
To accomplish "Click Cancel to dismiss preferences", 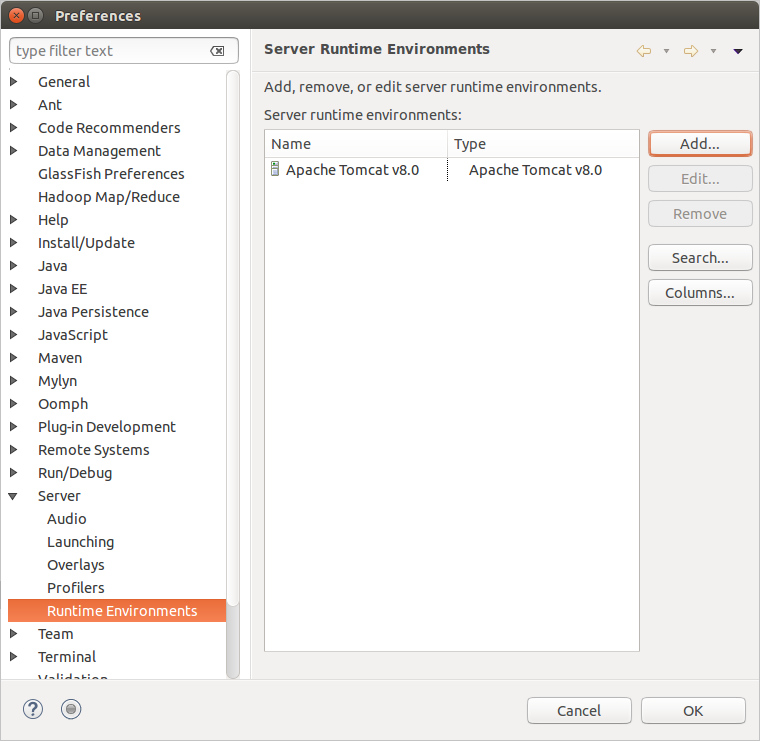I will pyautogui.click(x=579, y=711).
